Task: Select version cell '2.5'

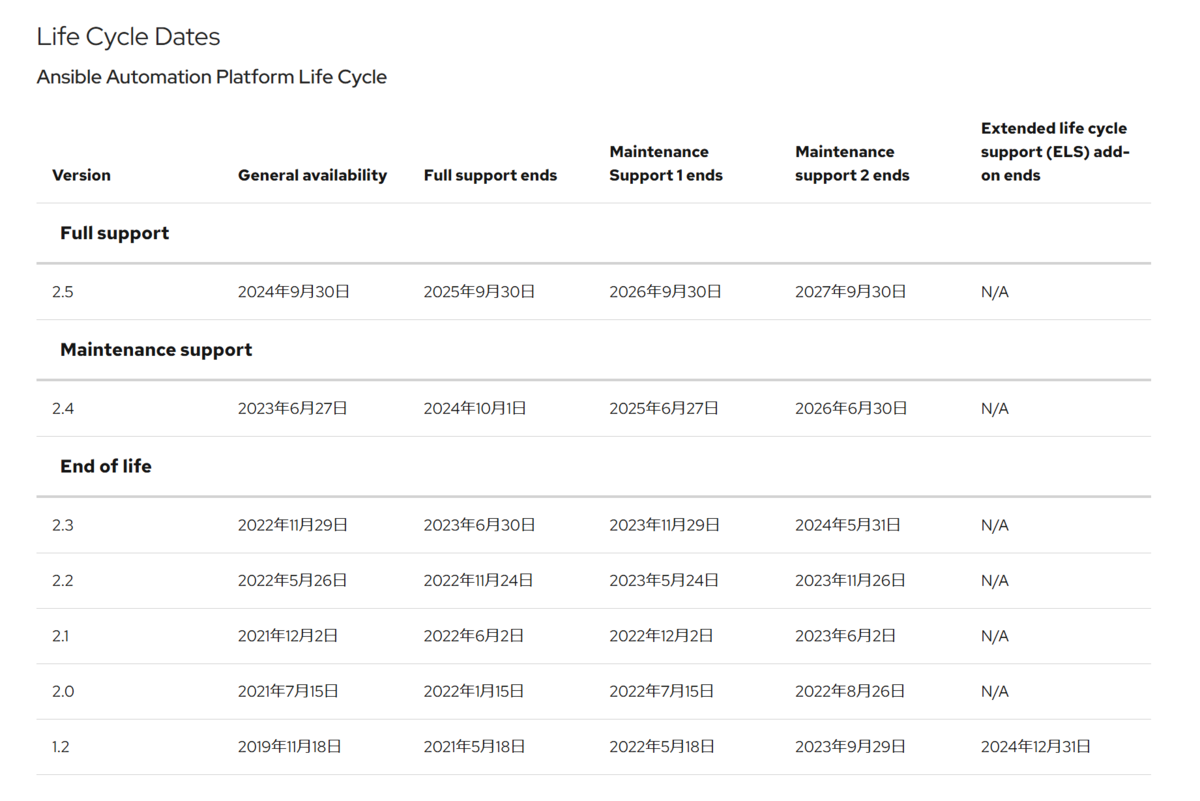Action: coord(63,292)
